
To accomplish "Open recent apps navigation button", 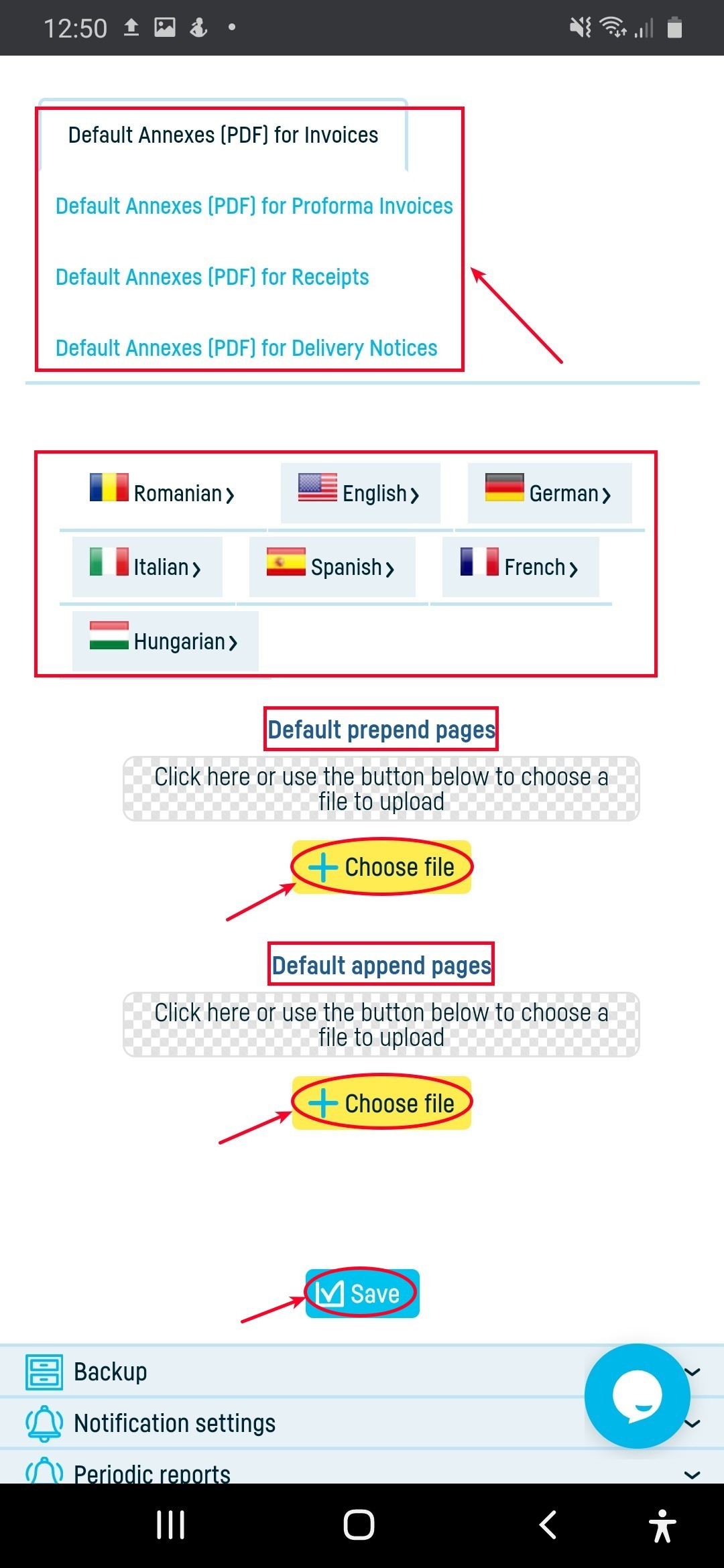I will pos(170,1525).
